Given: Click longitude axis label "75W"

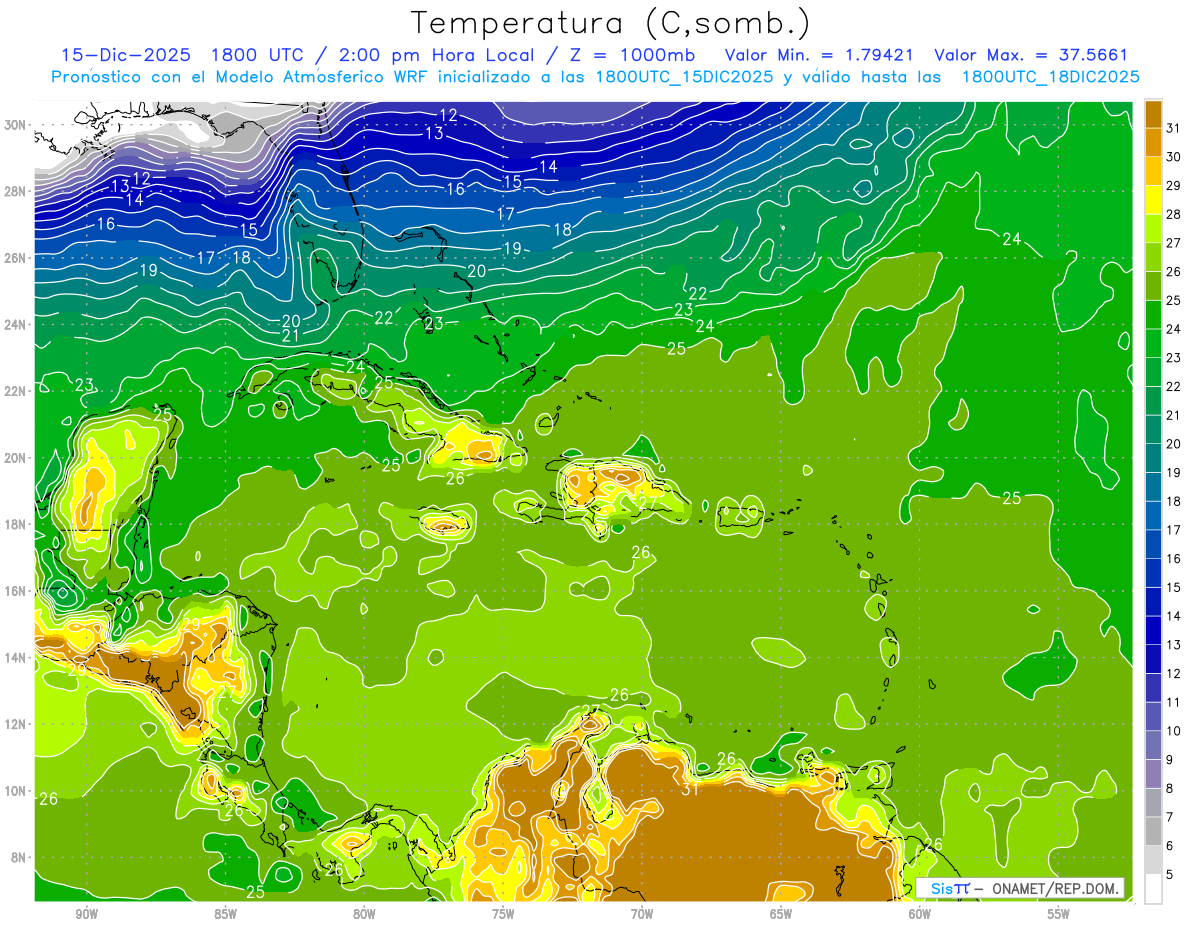Looking at the screenshot, I should (503, 914).
